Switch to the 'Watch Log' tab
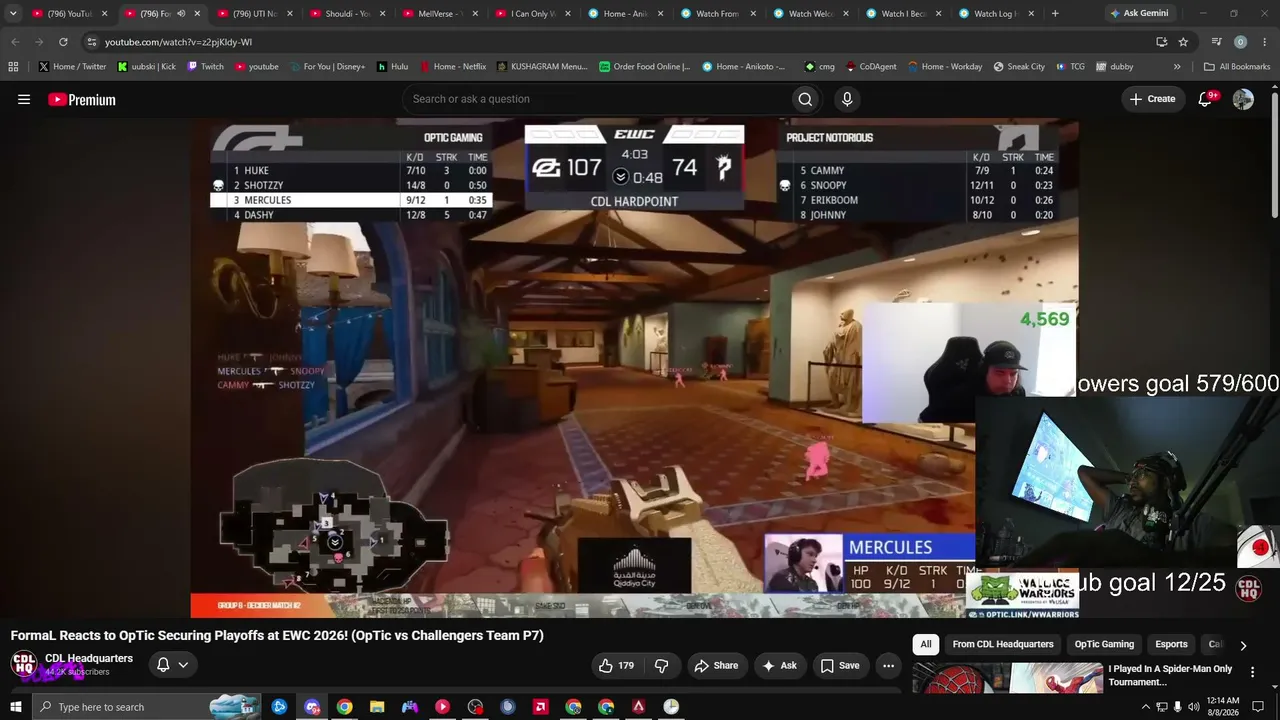This screenshot has width=1280, height=720. click(x=996, y=14)
